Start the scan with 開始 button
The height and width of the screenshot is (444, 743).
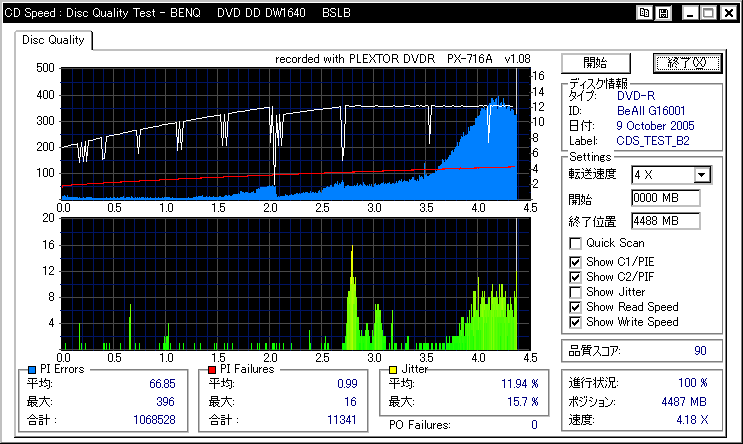(596, 63)
